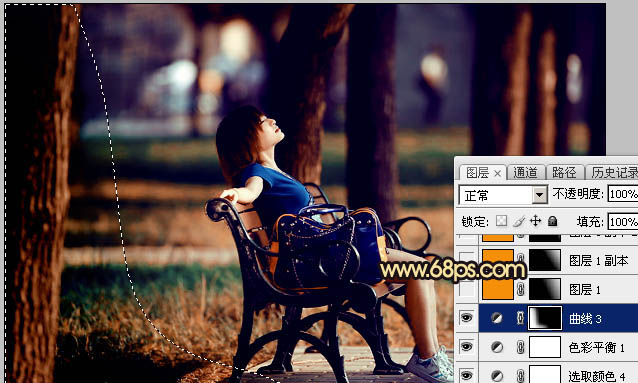Screen dimensions: 638x383
Task: Hide the 曲线 3 layer
Action: pos(466,317)
